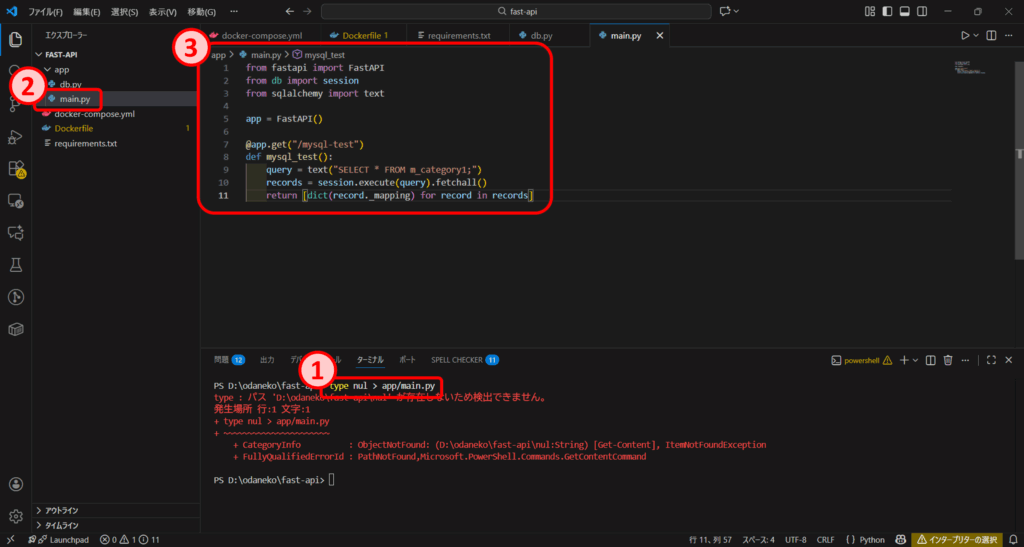Switch to the db.py editor tab
The height and width of the screenshot is (547, 1024).
pos(541,36)
